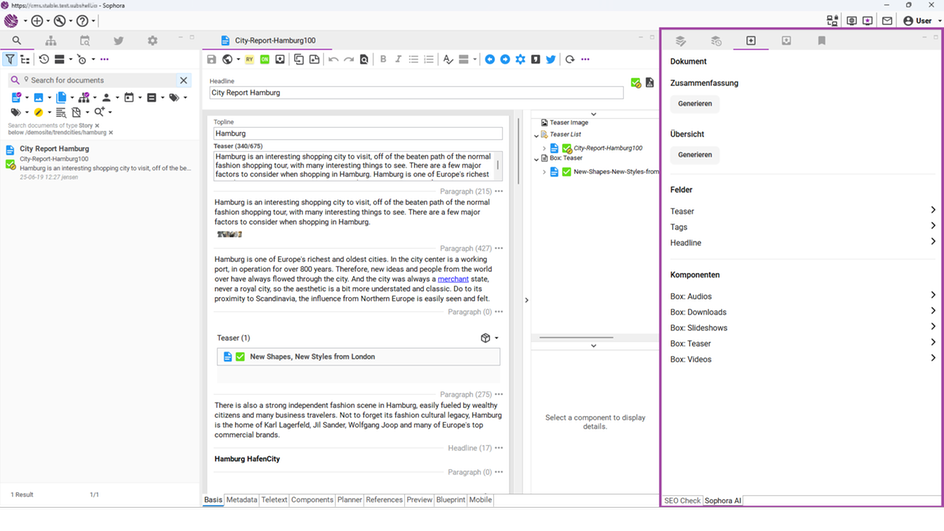Select the City Report Hamburg search result

(x=99, y=163)
